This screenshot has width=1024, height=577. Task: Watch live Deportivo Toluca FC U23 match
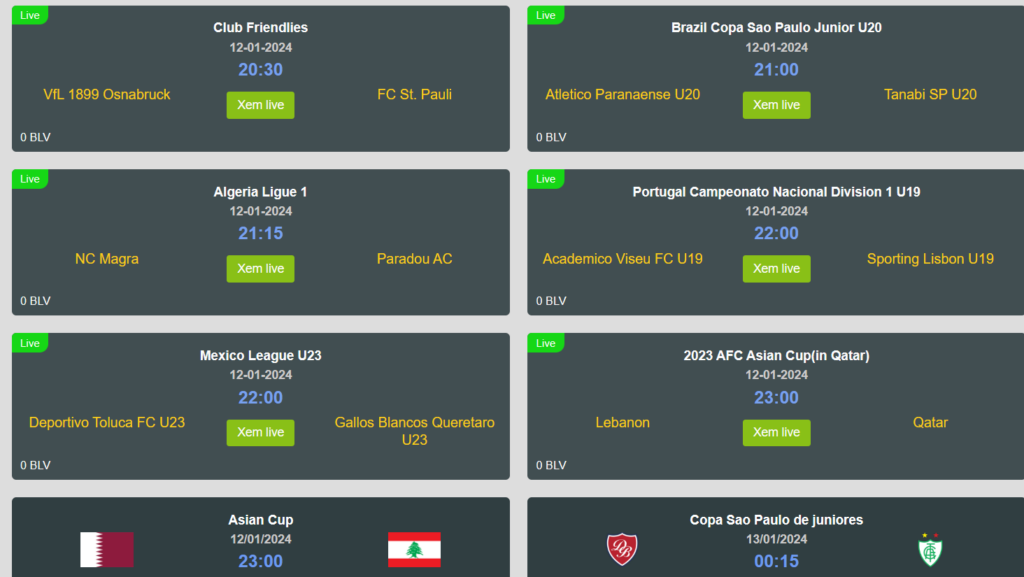261,433
